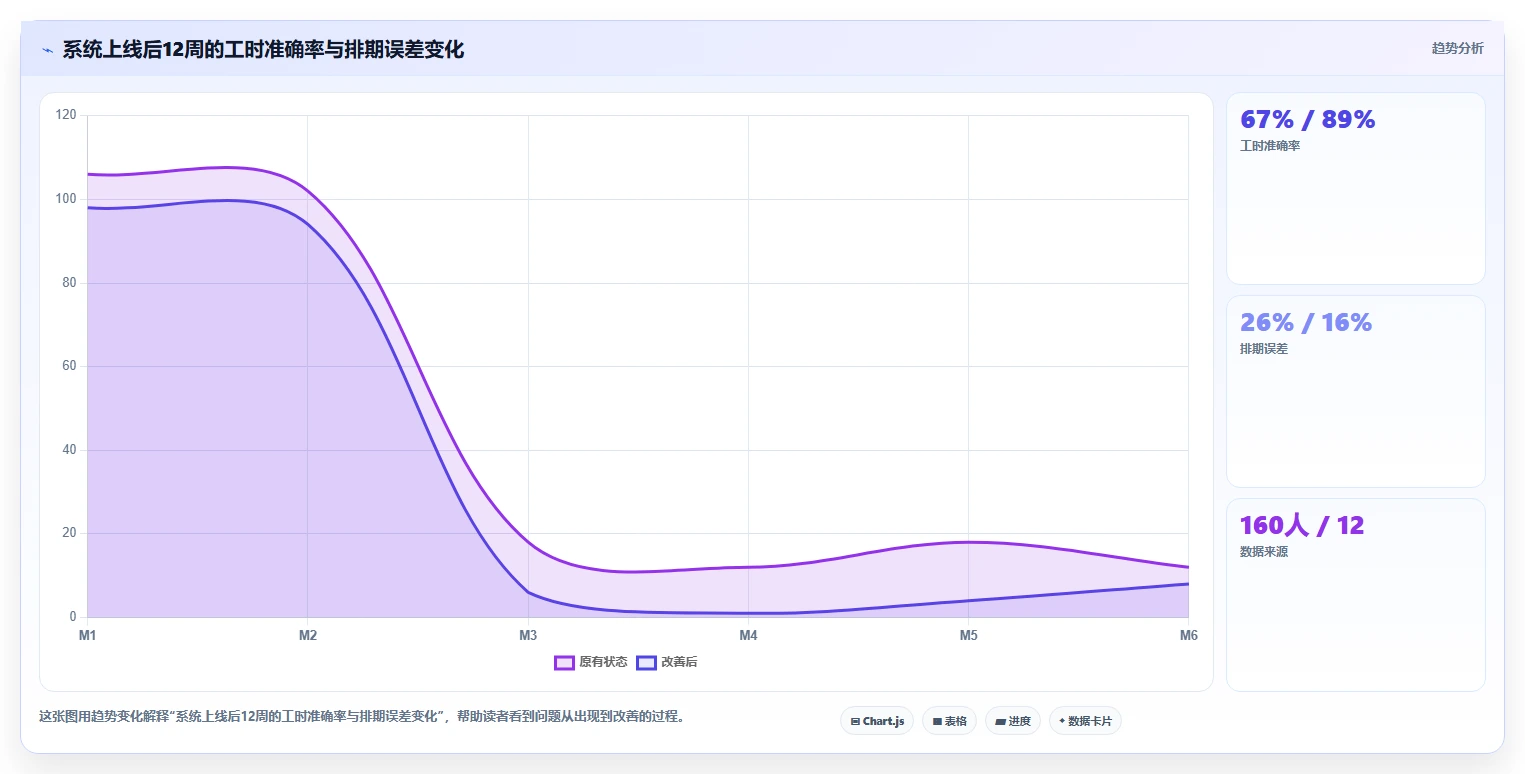Open the 排期误差 26% / 16% card
Screen dimensions: 1525x774
tap(1356, 391)
